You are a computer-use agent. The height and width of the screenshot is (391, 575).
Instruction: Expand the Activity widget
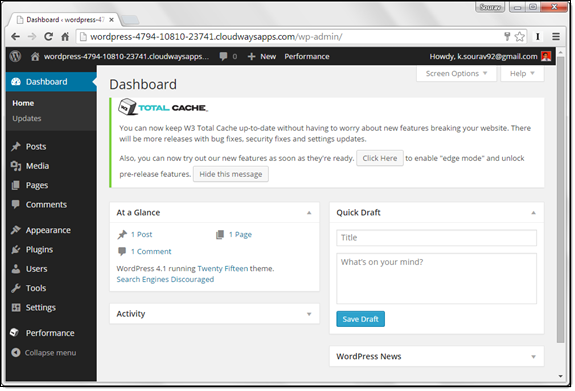309,314
